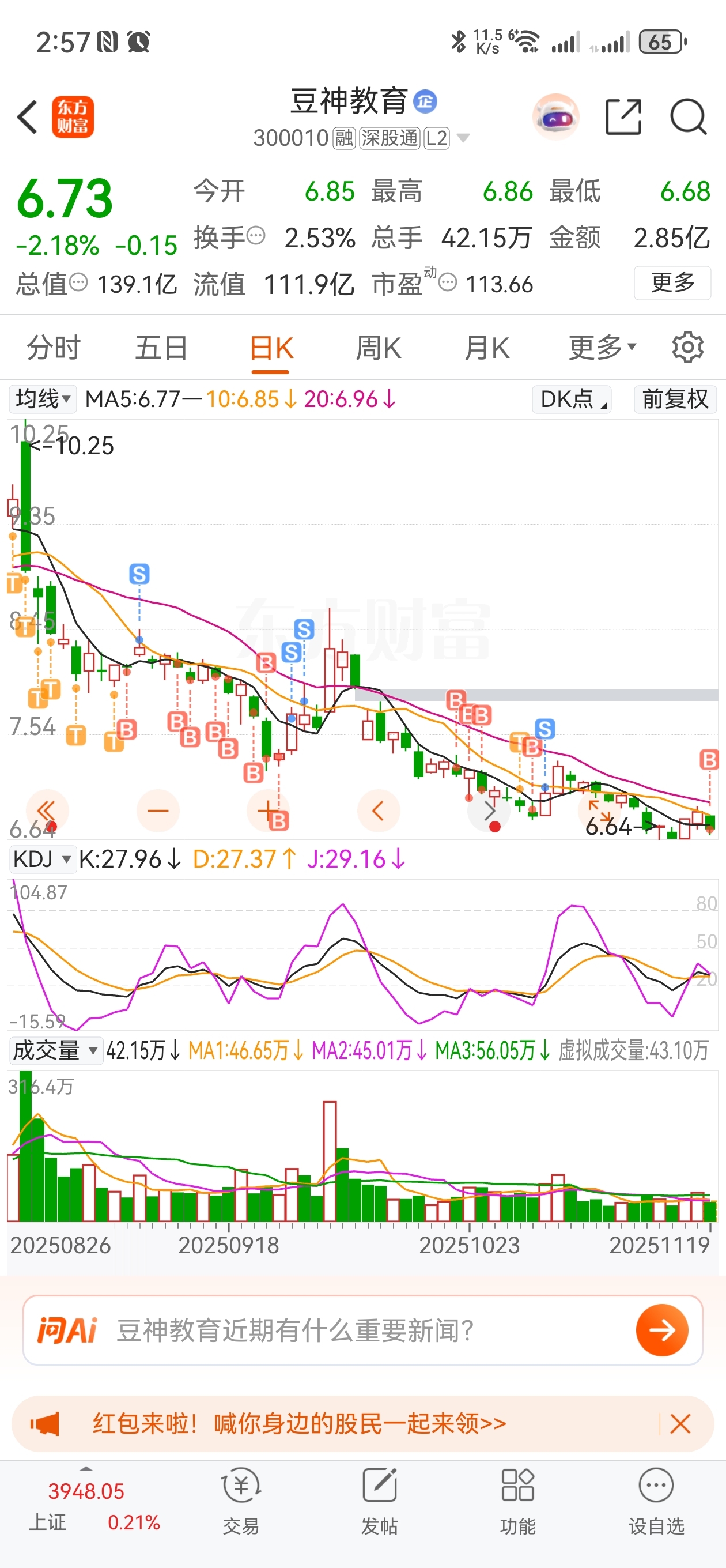Tap fast-backward double chevron on chart
Image resolution: width=726 pixels, height=1568 pixels.
point(47,810)
